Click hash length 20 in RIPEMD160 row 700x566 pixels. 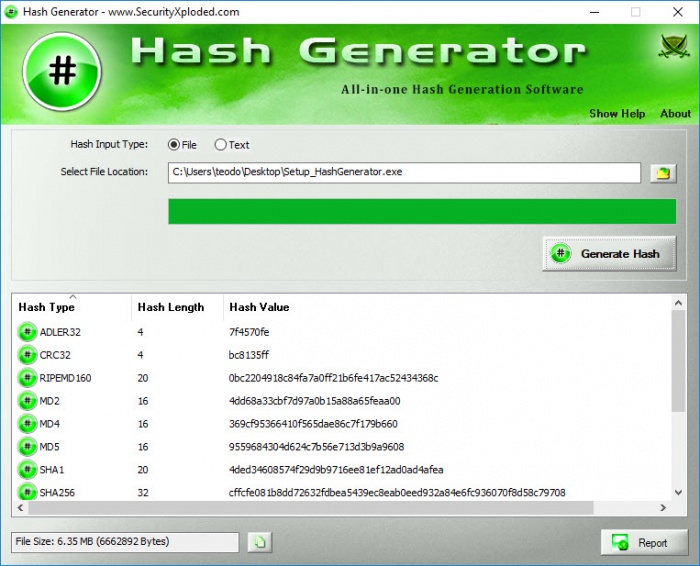pos(143,378)
